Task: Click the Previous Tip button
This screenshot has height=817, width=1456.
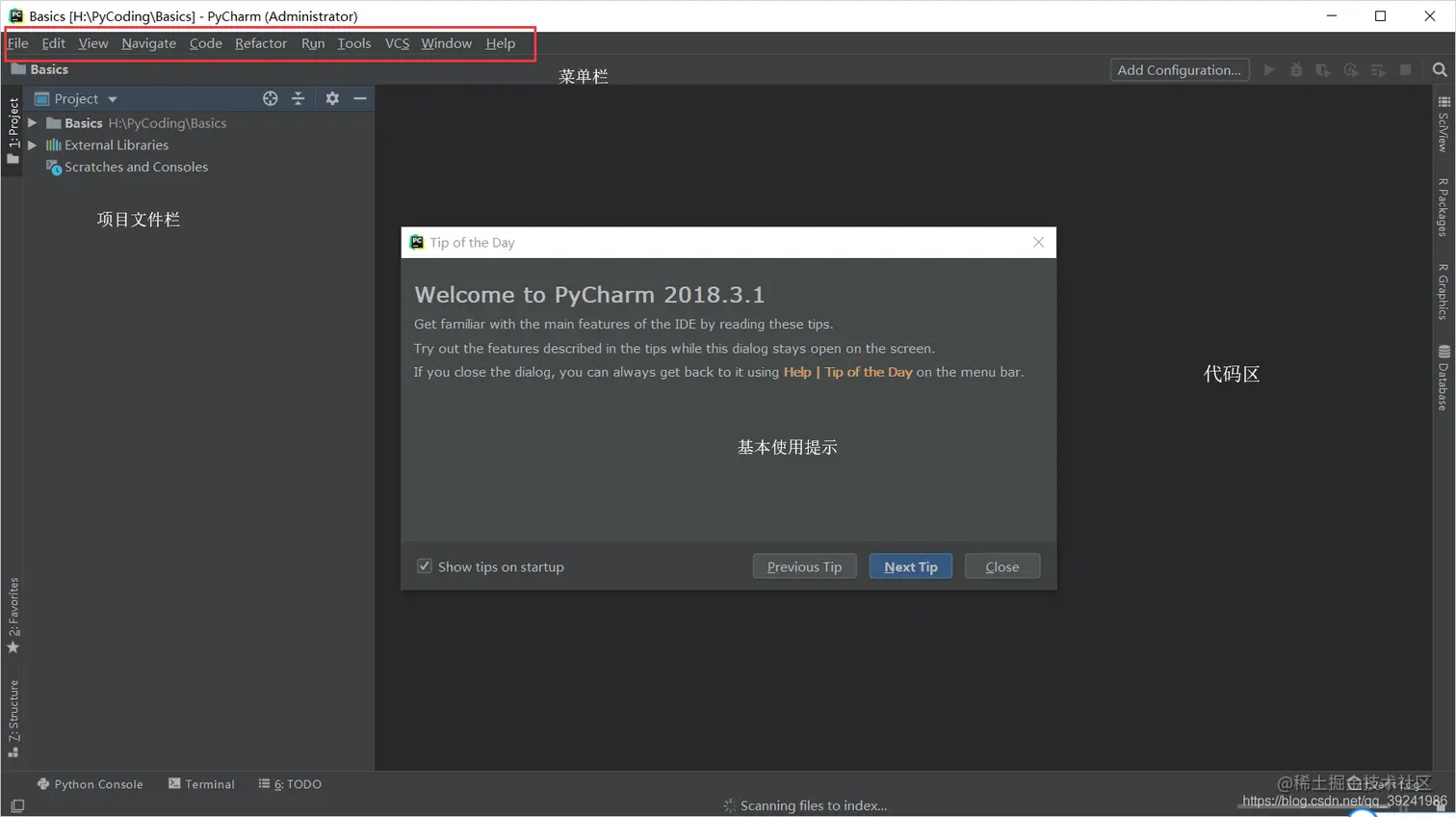Action: tap(804, 567)
